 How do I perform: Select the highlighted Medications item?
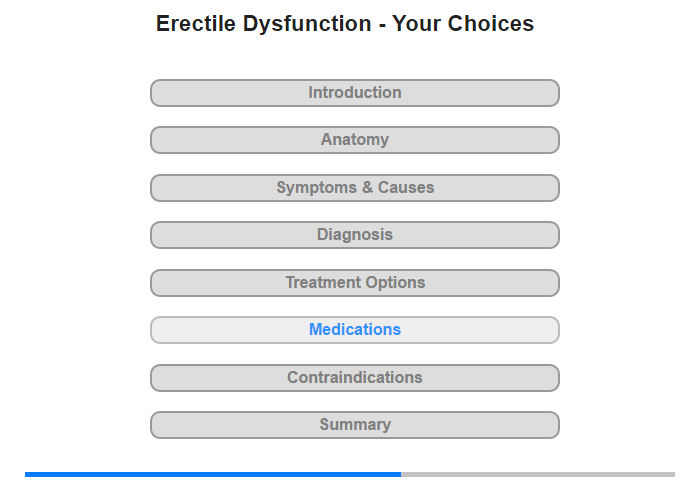[354, 330]
